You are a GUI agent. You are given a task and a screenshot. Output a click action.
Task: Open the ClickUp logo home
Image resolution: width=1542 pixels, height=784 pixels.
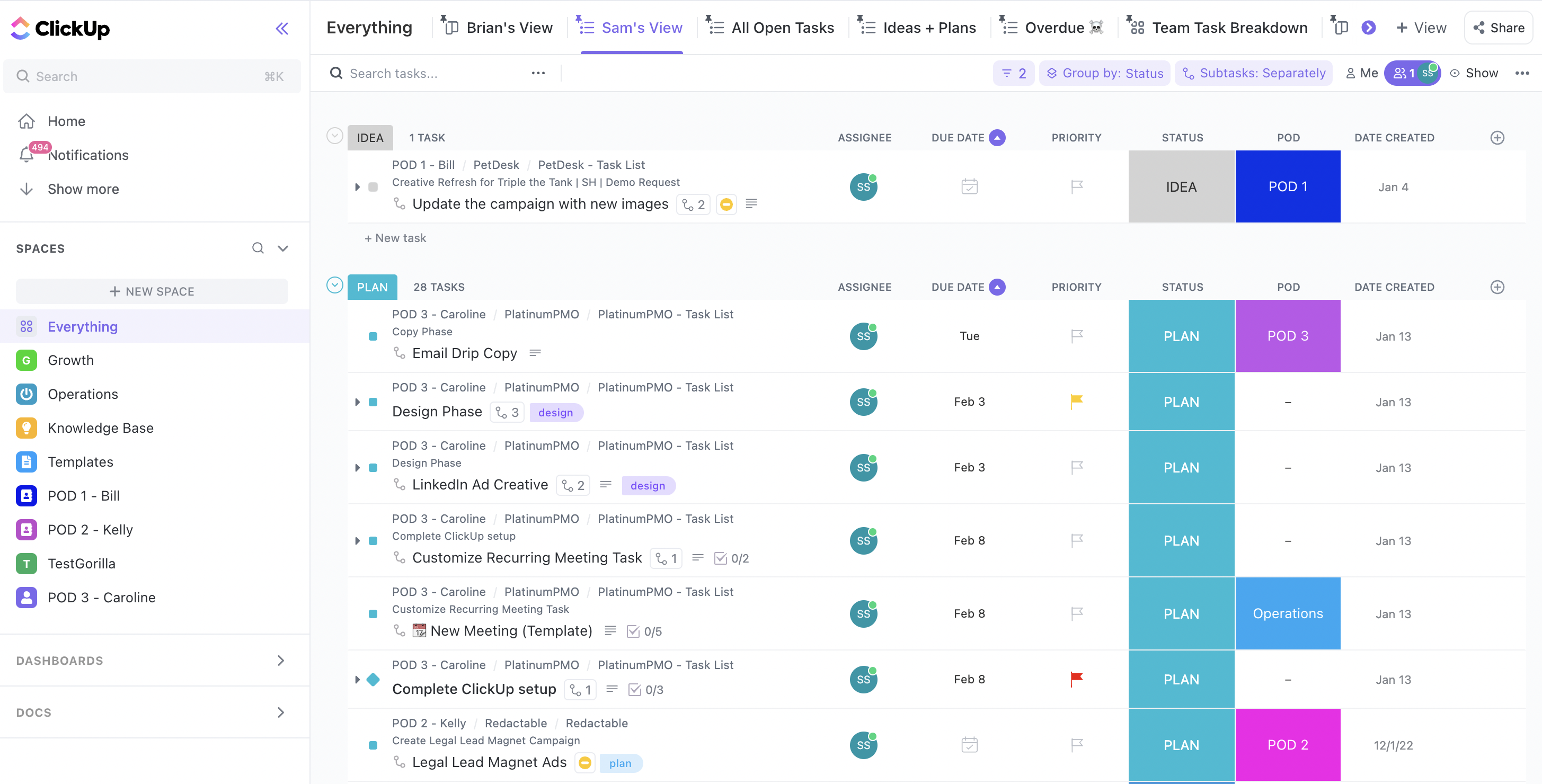coord(60,28)
